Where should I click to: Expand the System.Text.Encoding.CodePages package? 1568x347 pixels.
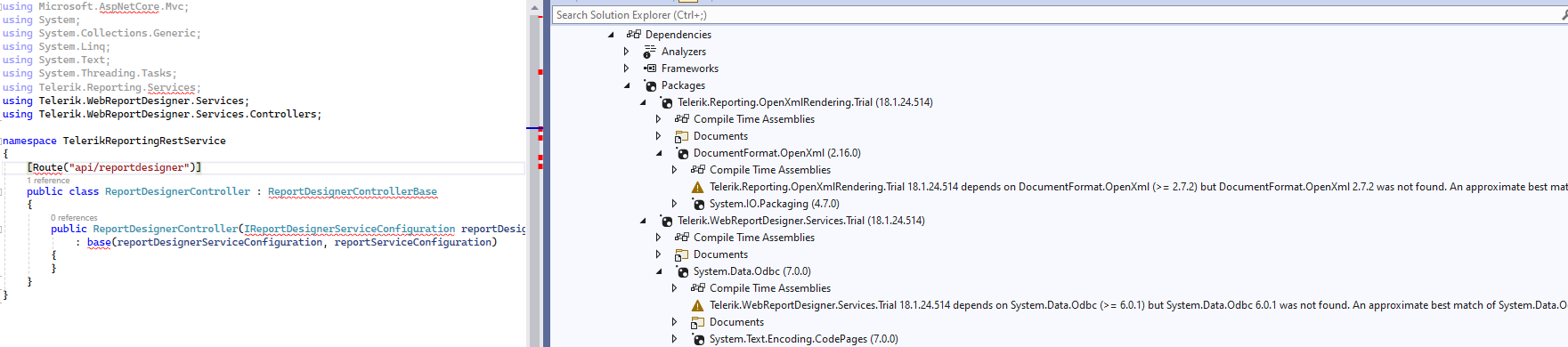[674, 339]
